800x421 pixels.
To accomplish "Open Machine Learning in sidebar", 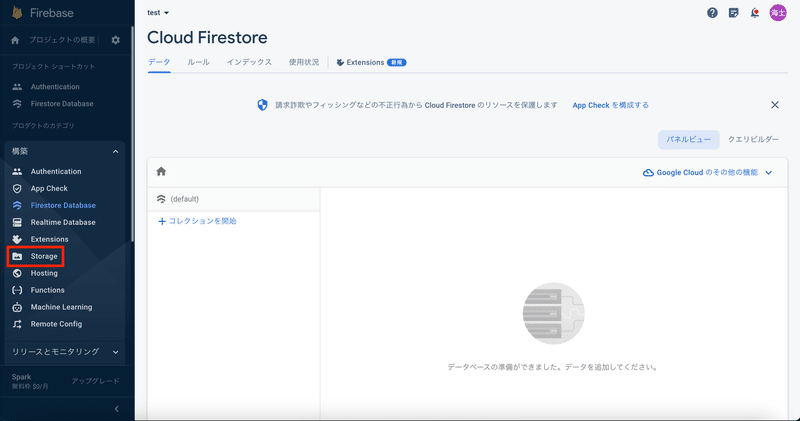I will click(x=61, y=307).
